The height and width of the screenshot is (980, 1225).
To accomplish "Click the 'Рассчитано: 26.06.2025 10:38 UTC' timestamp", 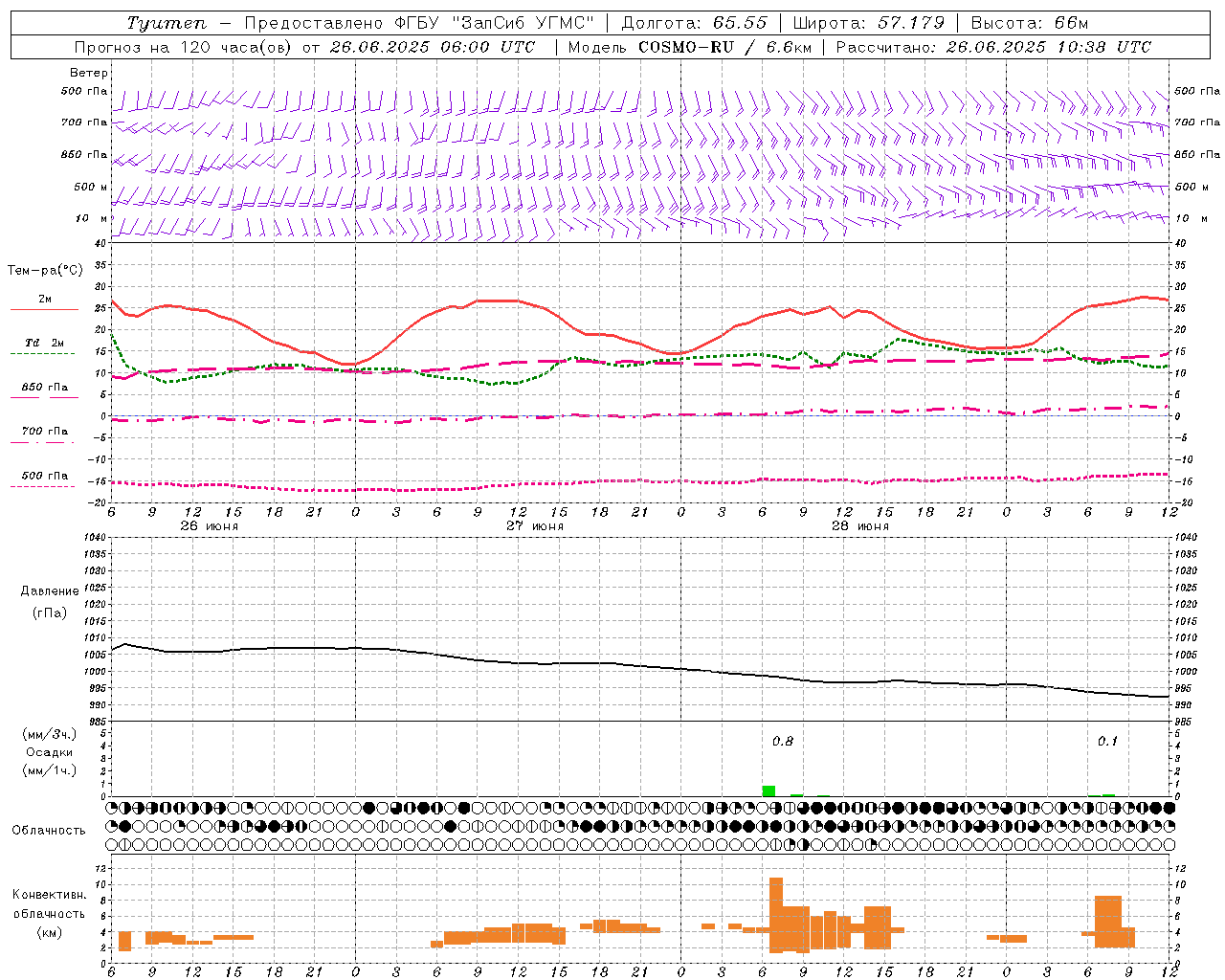I will pyautogui.click(x=993, y=47).
